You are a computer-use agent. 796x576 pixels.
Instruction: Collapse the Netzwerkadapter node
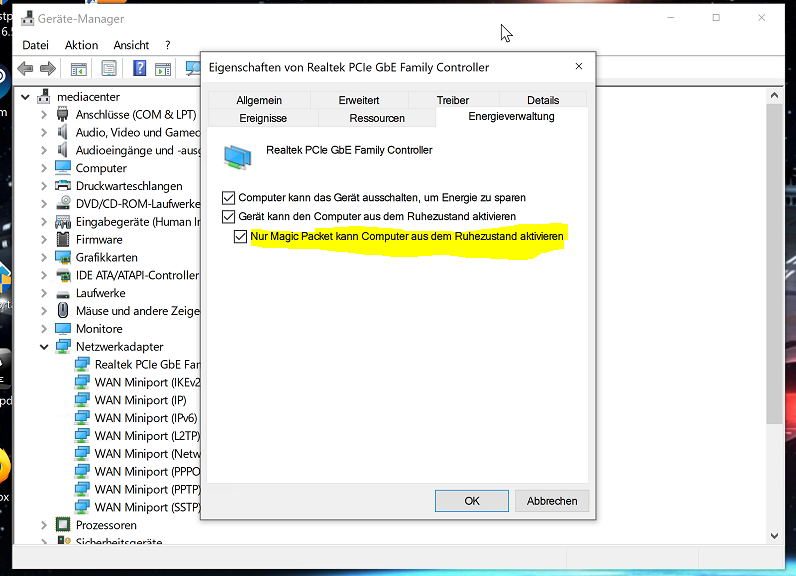(44, 347)
